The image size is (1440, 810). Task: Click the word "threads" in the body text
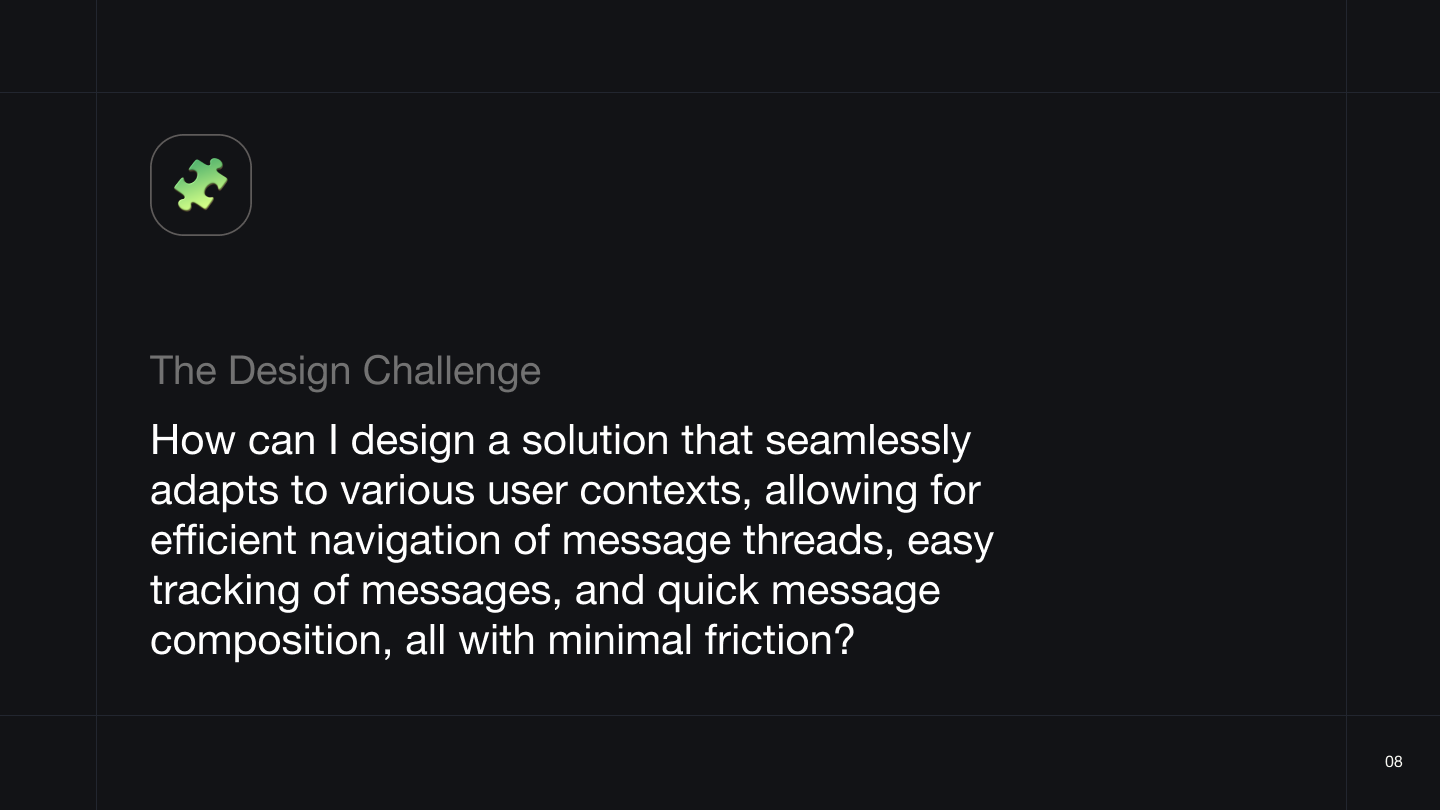click(819, 541)
